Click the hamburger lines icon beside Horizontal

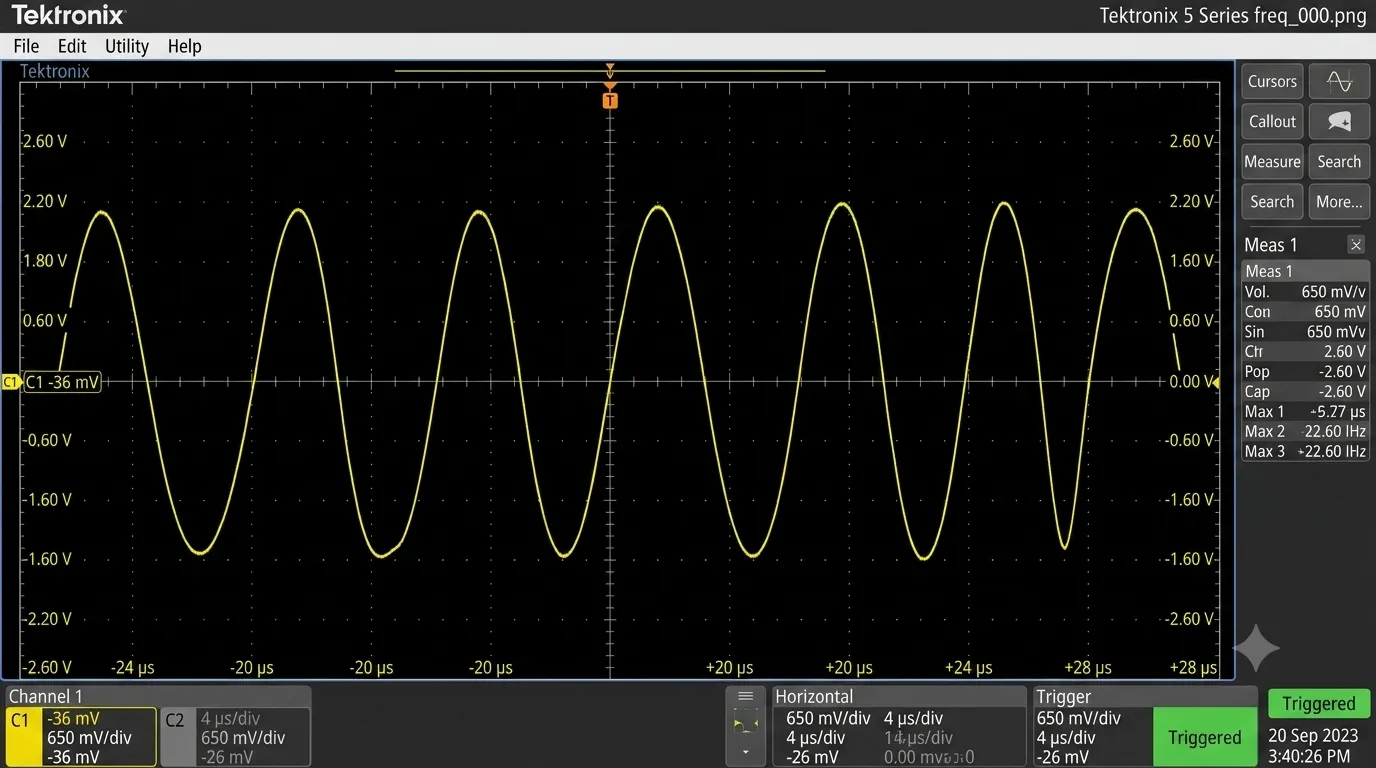tap(745, 697)
